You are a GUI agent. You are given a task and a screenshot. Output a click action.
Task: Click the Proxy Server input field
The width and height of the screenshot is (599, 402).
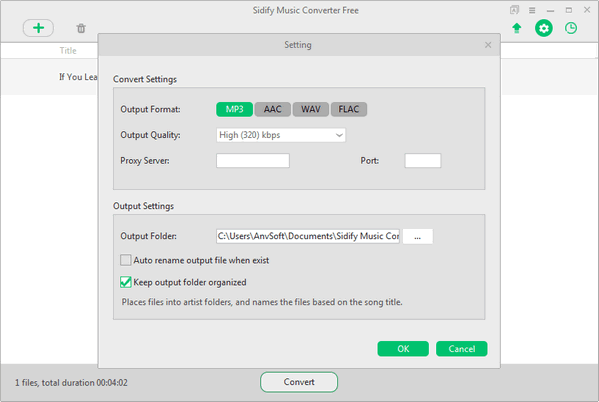(x=253, y=160)
